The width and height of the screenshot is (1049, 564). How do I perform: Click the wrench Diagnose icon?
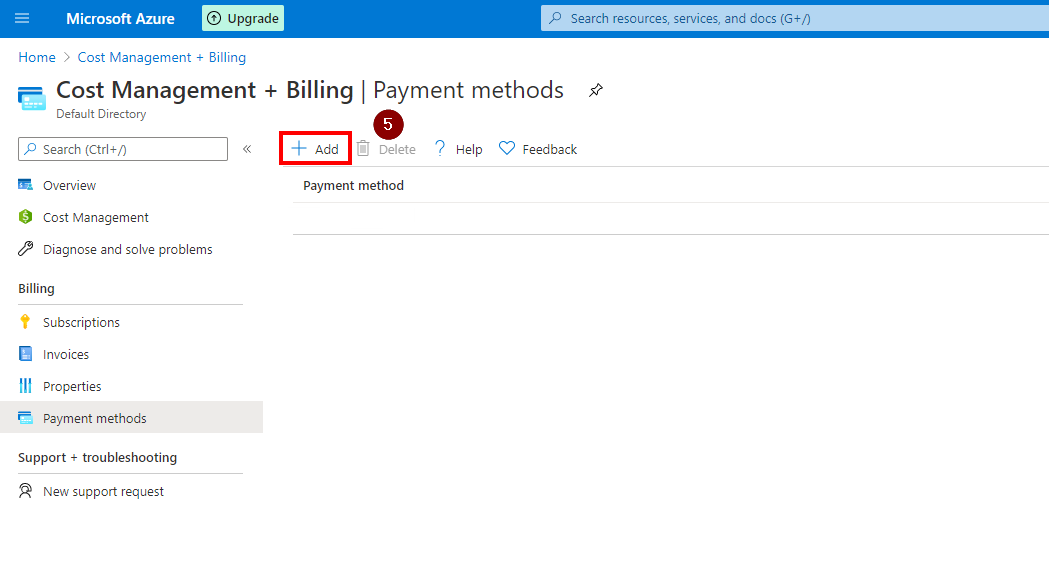(x=25, y=249)
